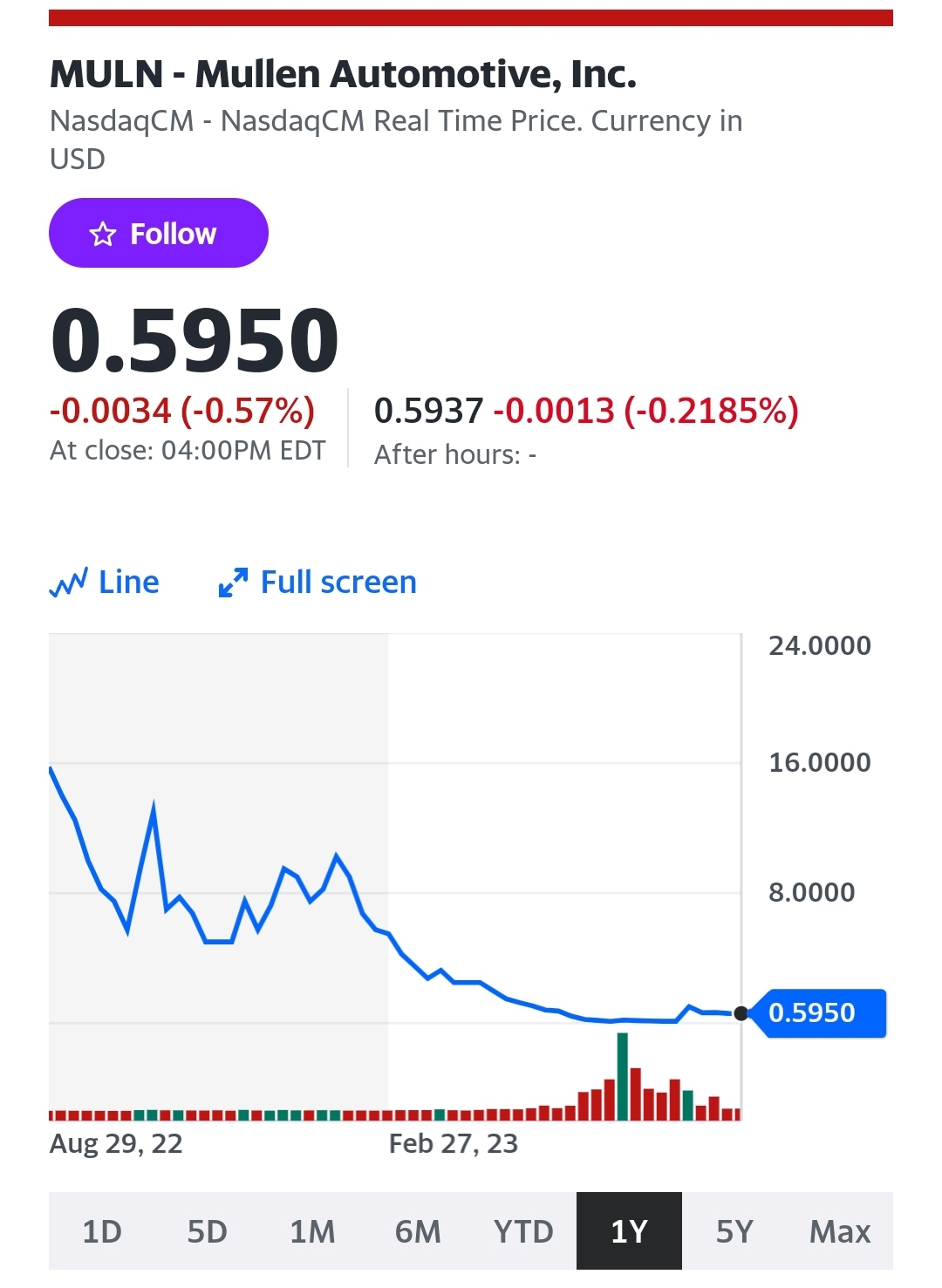Click the At close: 04:00PM EDT text

click(188, 451)
